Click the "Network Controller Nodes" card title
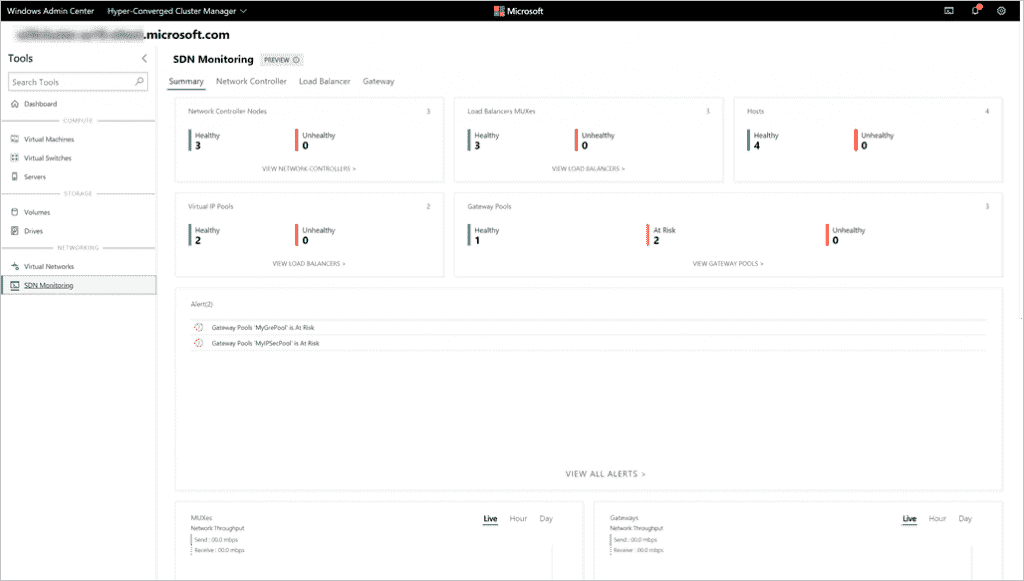Image resolution: width=1024 pixels, height=581 pixels. pyautogui.click(x=227, y=112)
